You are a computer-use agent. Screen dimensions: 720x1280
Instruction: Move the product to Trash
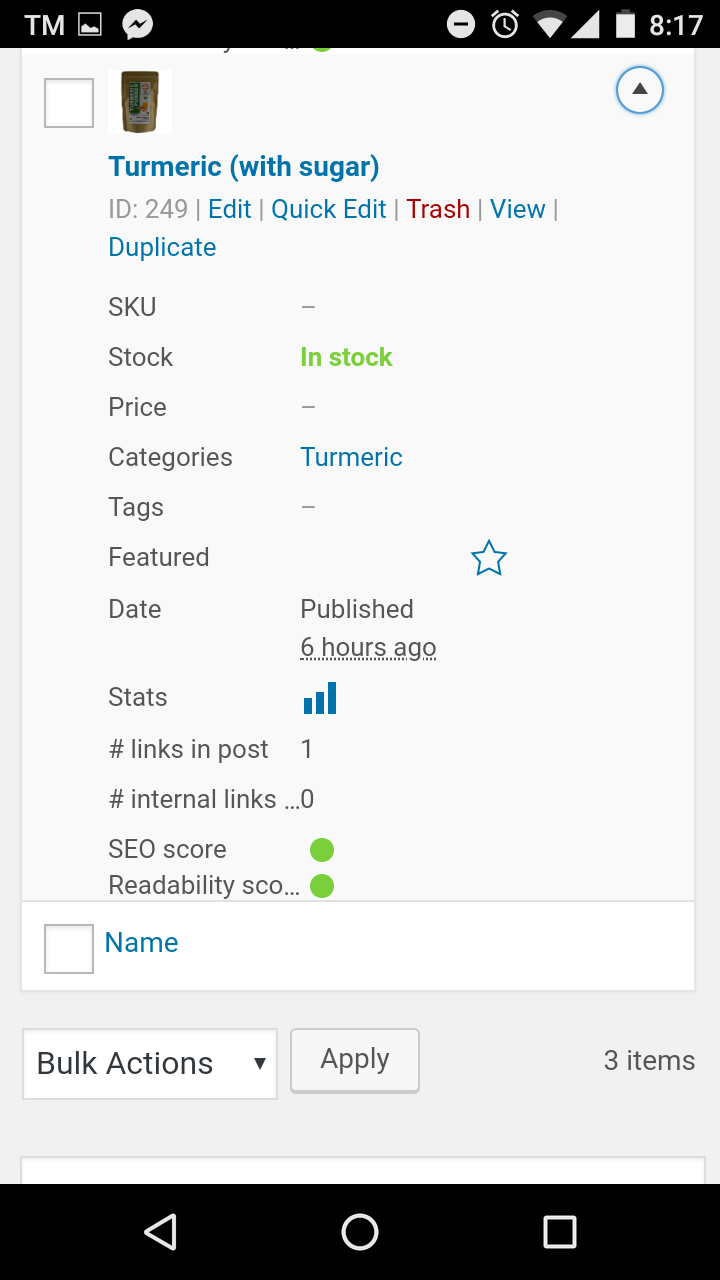(438, 209)
